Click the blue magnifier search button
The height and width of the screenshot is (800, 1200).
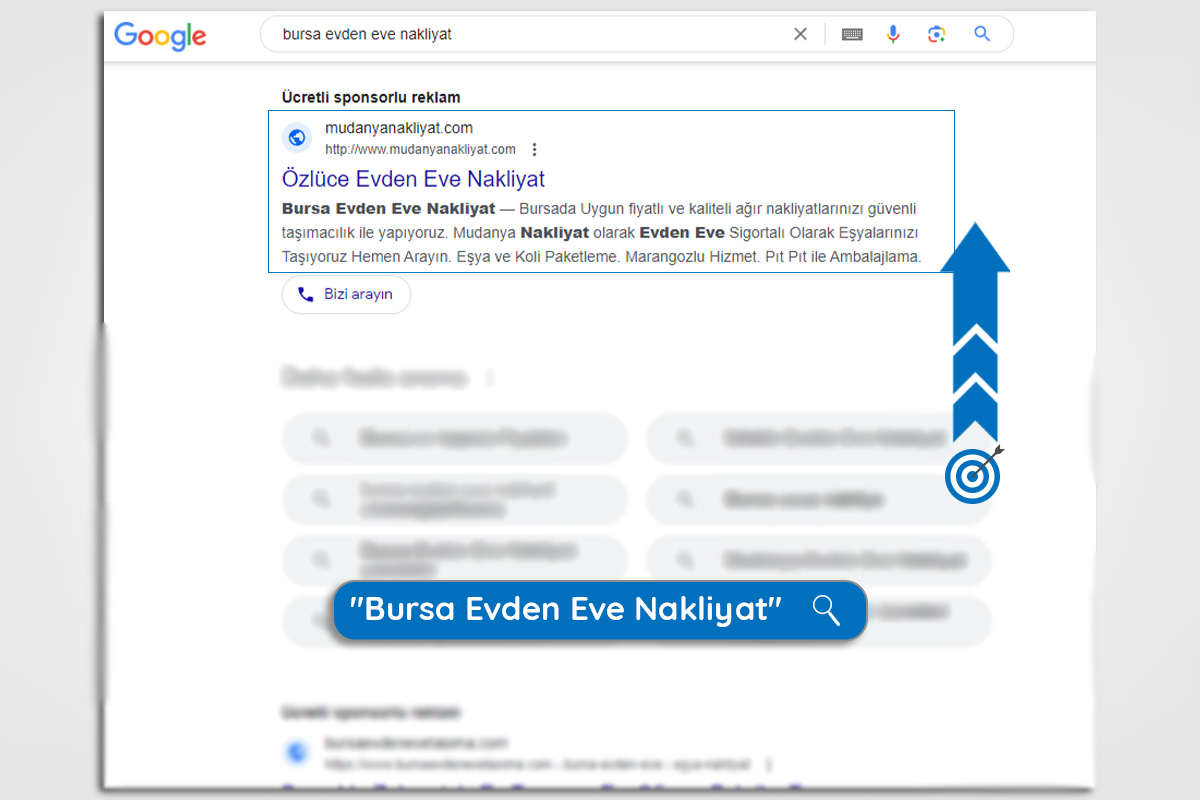pos(982,34)
